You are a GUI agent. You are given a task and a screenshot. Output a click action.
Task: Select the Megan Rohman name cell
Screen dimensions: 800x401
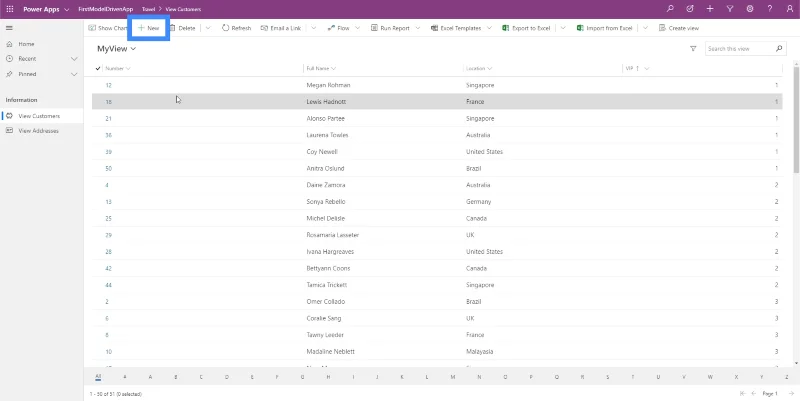tap(328, 85)
